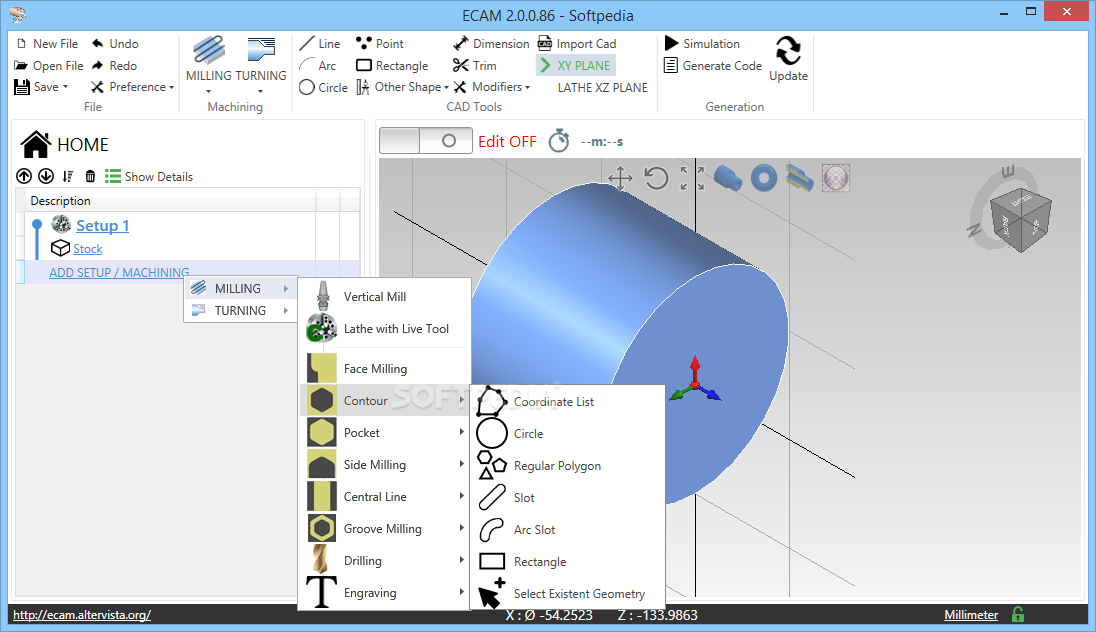Click the sort list icon
Viewport: 1096px width, 632px height.
pyautogui.click(x=68, y=176)
